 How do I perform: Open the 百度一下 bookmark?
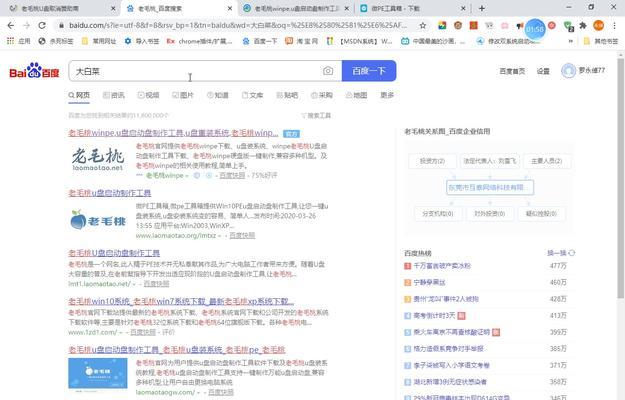[x=260, y=41]
